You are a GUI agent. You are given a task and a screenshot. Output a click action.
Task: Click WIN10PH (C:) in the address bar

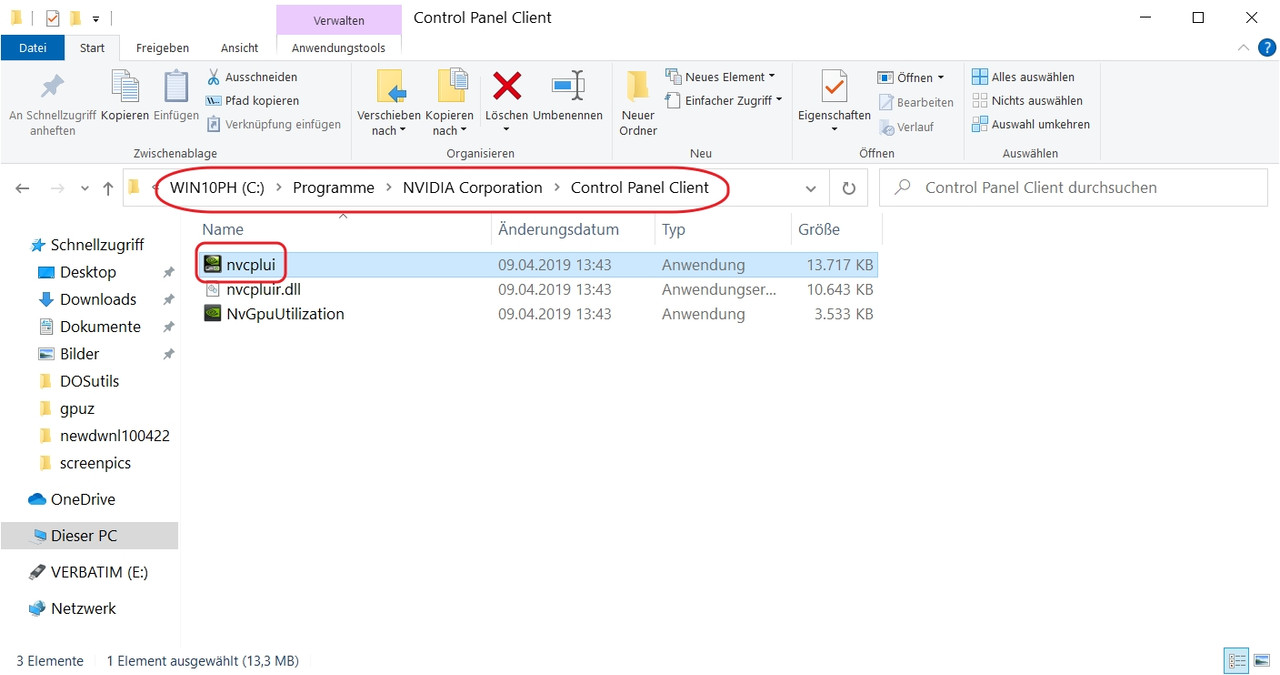[217, 187]
